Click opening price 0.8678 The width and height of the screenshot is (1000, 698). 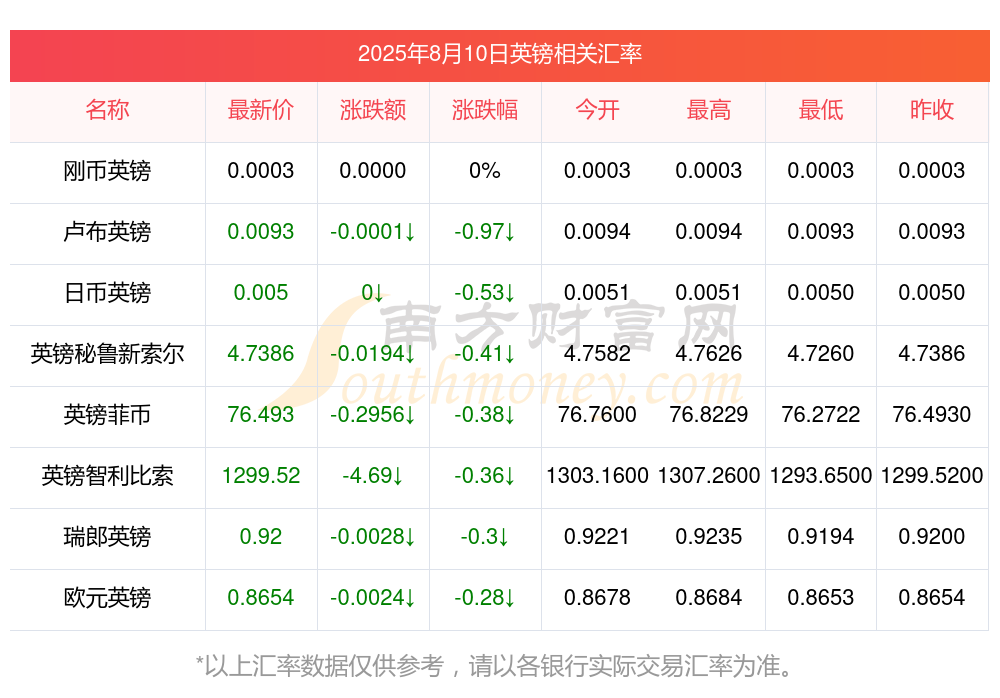(597, 598)
